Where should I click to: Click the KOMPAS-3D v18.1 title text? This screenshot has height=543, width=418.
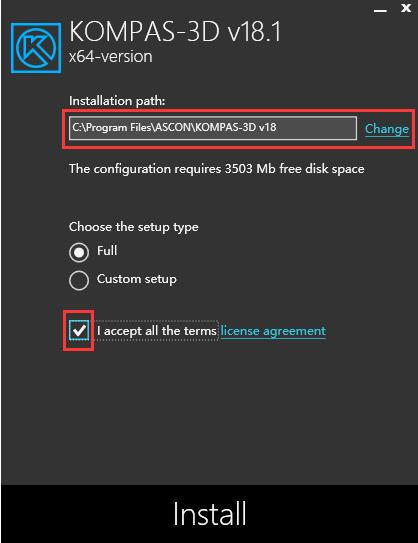pyautogui.click(x=175, y=31)
